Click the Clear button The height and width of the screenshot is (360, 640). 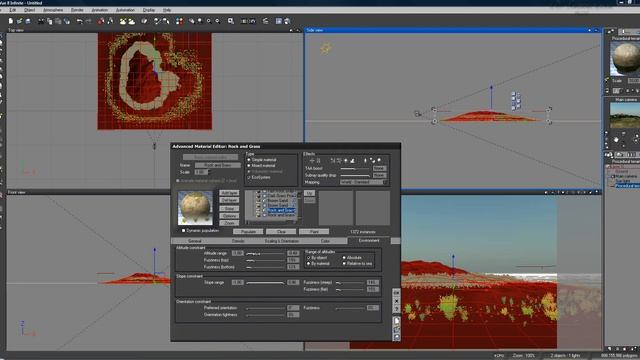click(281, 231)
